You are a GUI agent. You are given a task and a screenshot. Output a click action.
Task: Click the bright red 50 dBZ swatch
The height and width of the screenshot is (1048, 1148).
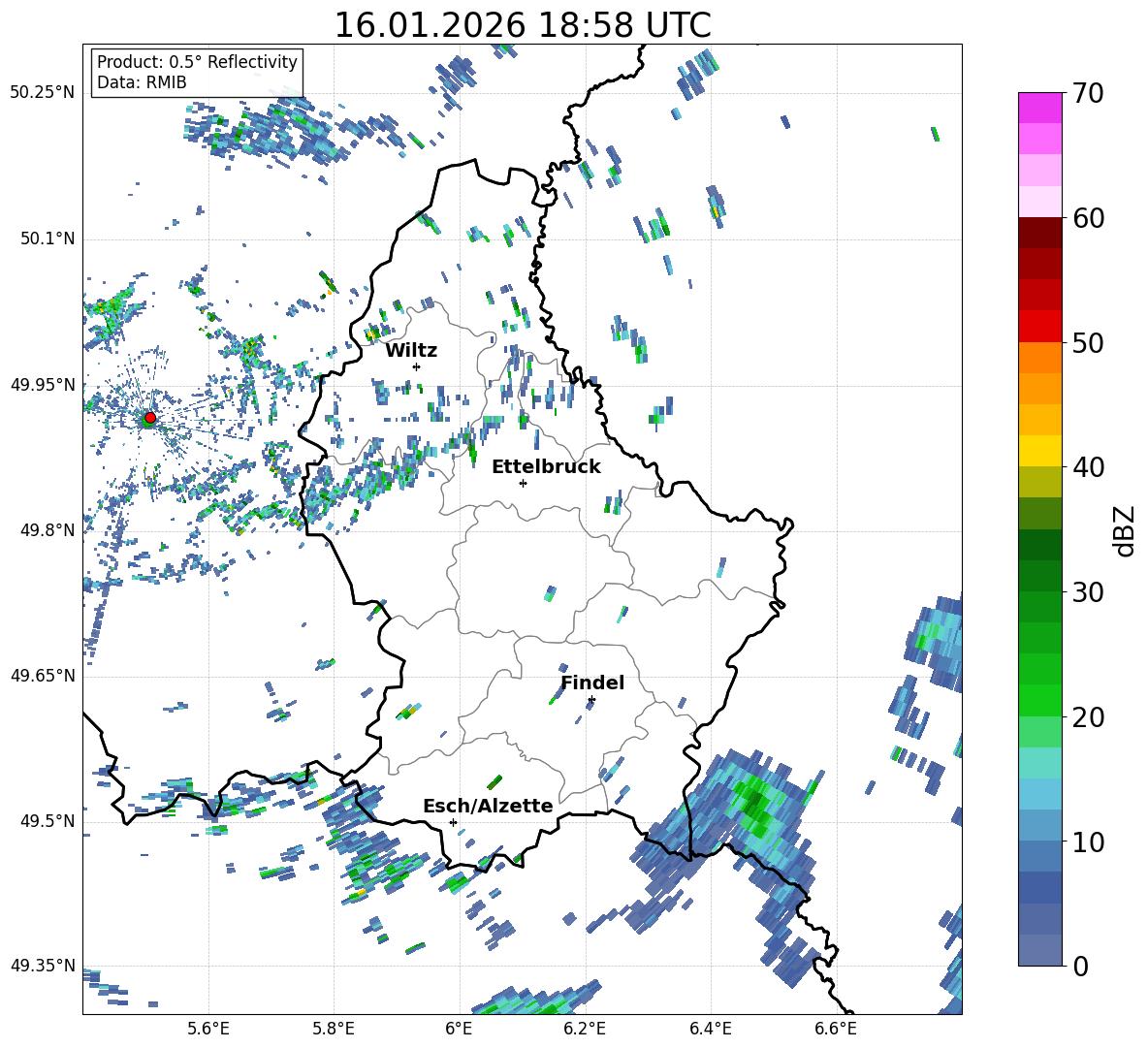point(1039,327)
